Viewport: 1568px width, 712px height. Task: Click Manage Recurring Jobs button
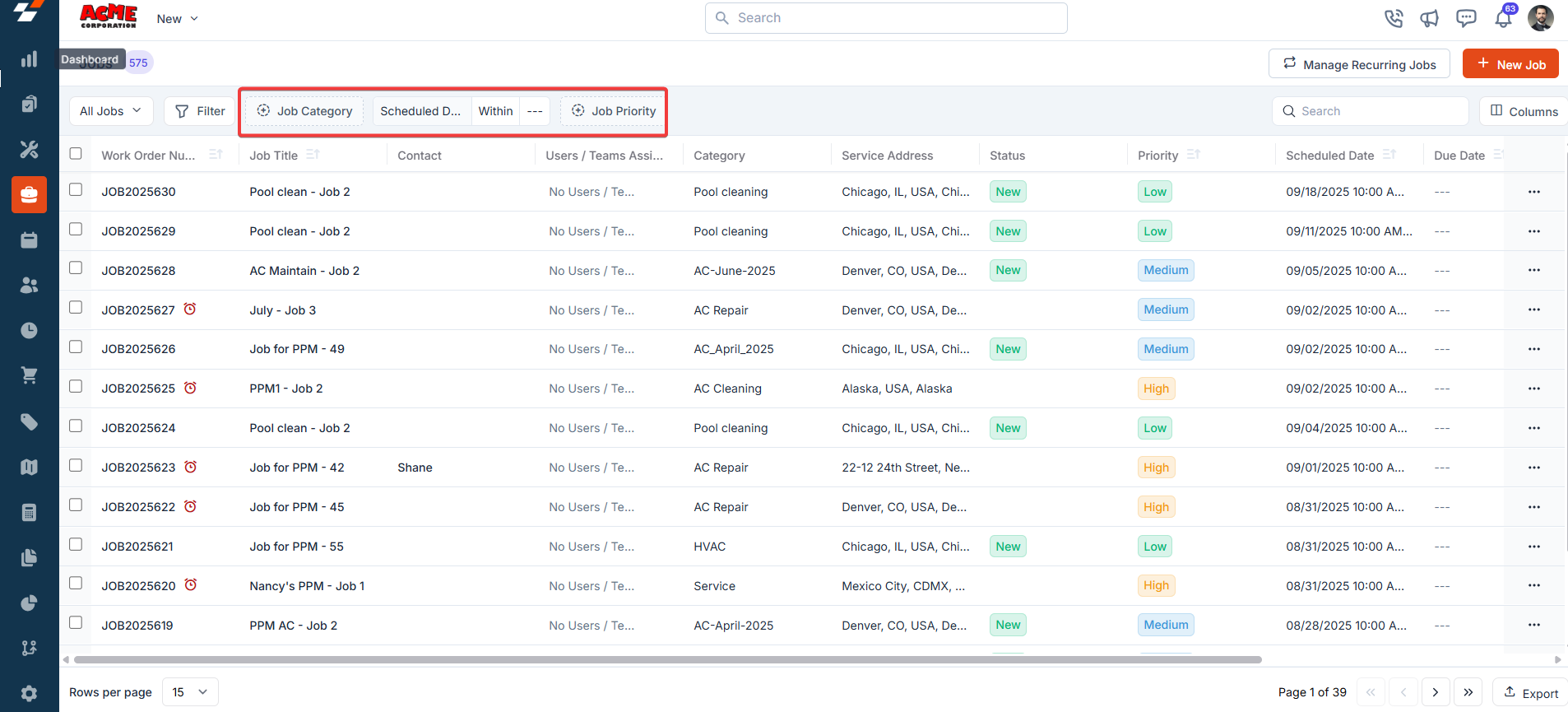tap(1359, 64)
